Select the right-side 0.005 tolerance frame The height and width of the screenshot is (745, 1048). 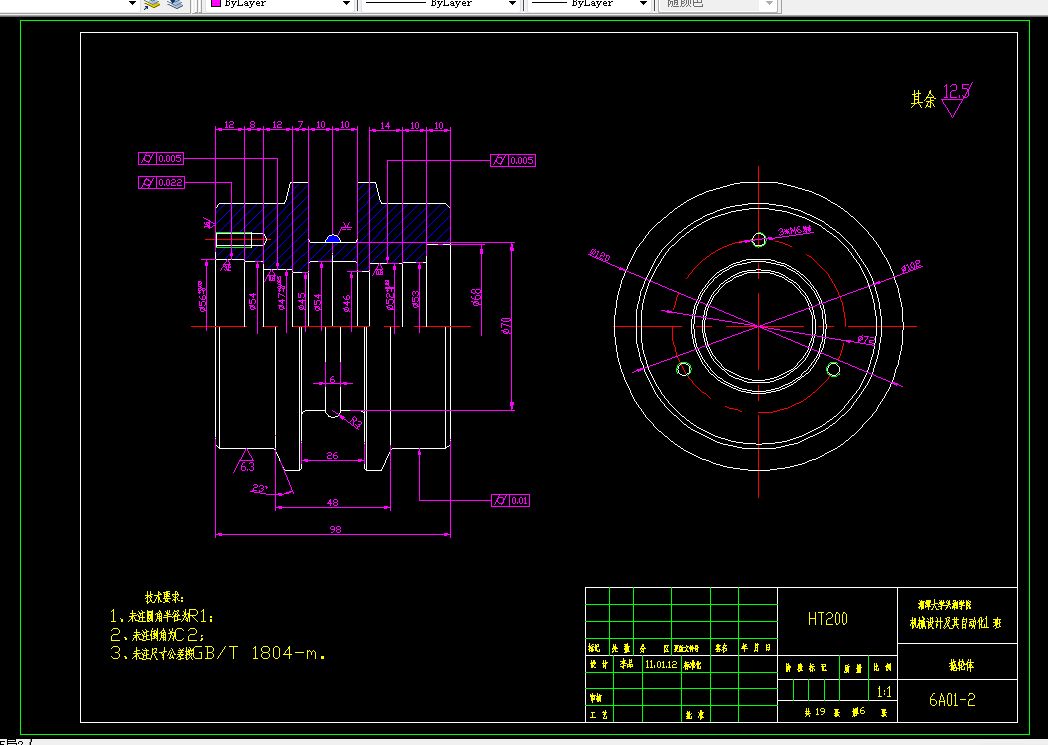pyautogui.click(x=513, y=160)
